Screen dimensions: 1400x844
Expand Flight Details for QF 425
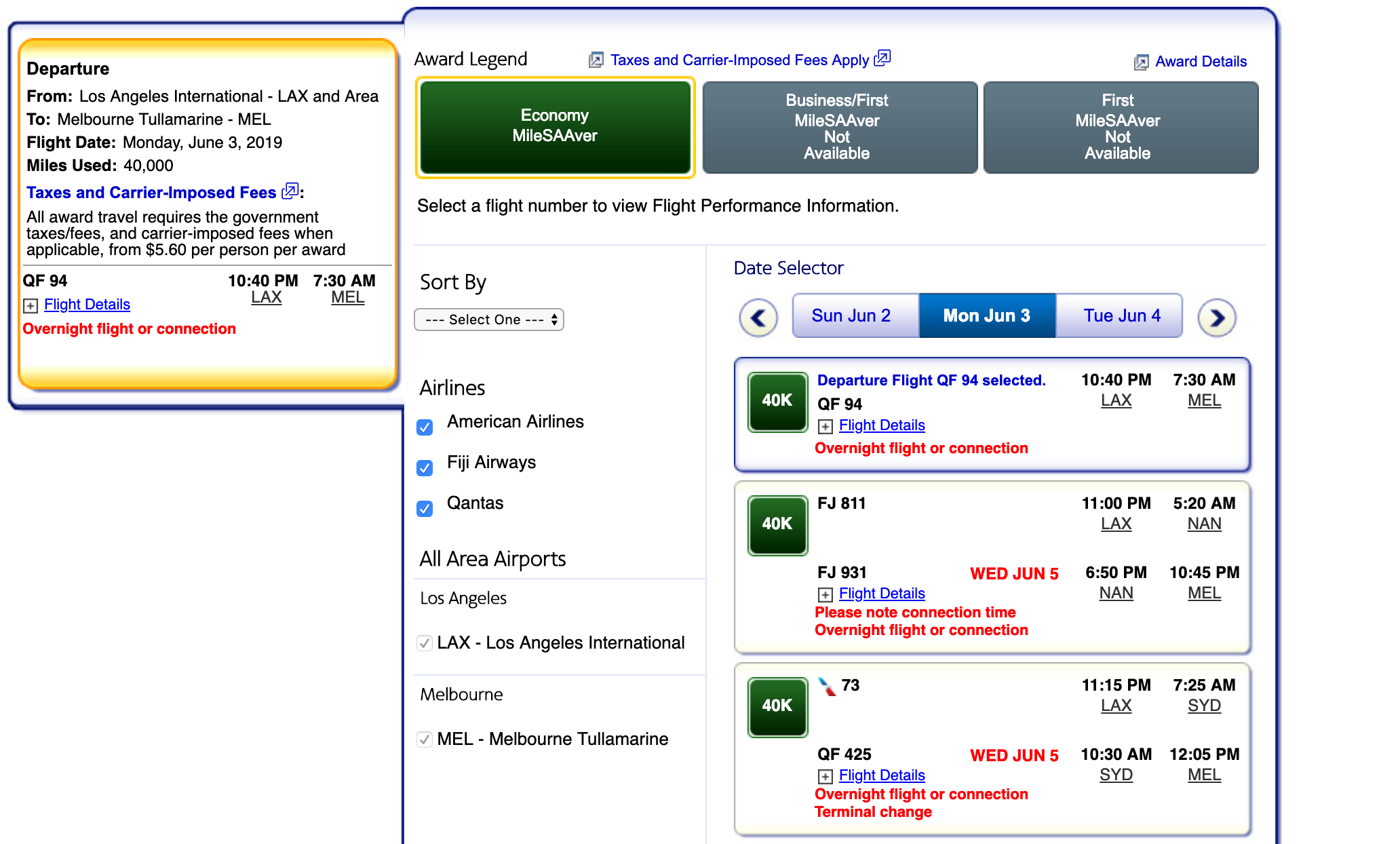pyautogui.click(x=881, y=775)
